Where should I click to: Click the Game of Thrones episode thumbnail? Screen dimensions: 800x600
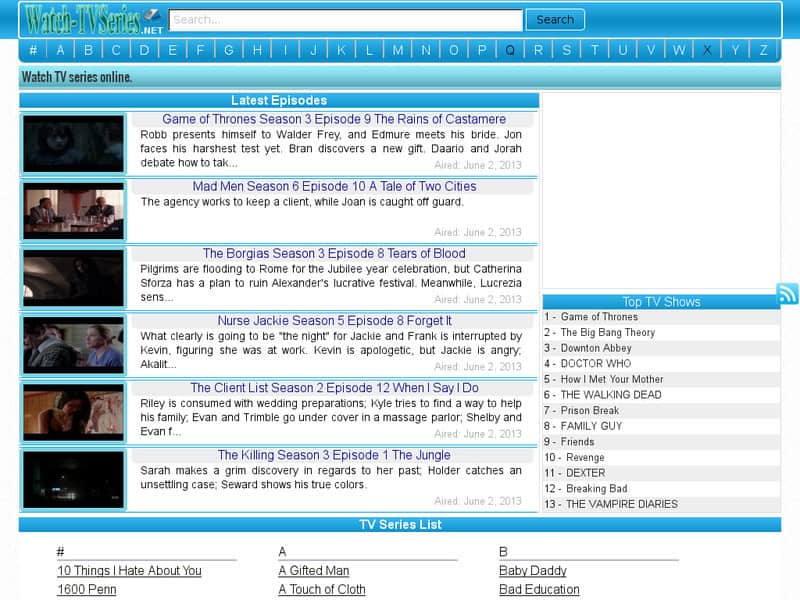(73, 144)
